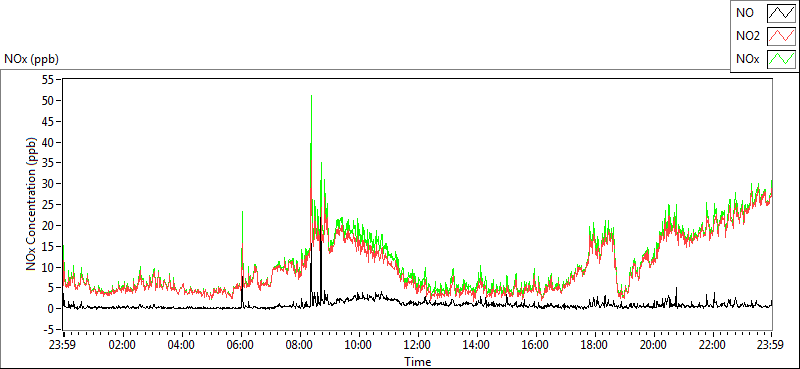Click the 35 y-axis tick label
800x369 pixels.
47,163
